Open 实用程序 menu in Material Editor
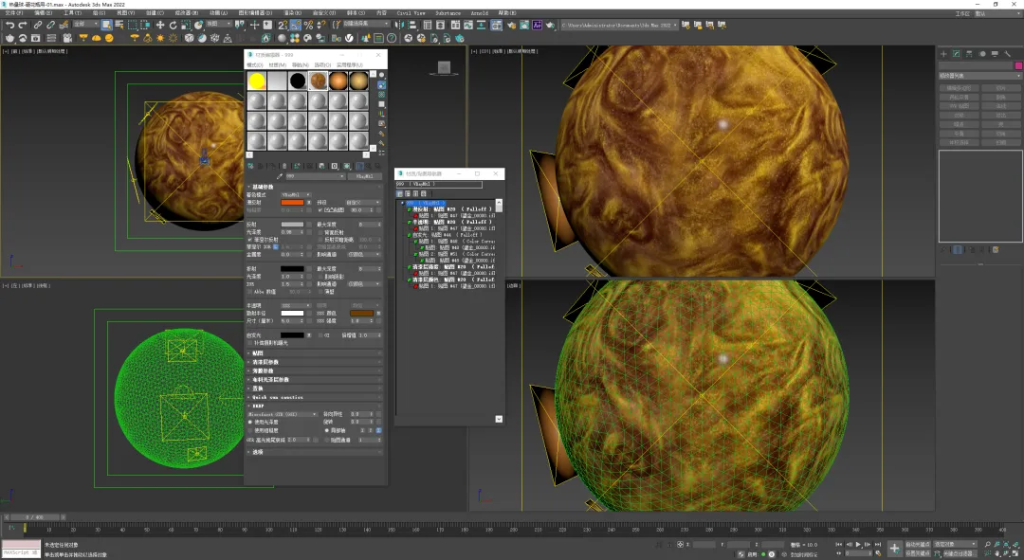Image resolution: width=1024 pixels, height=560 pixels. (349, 65)
